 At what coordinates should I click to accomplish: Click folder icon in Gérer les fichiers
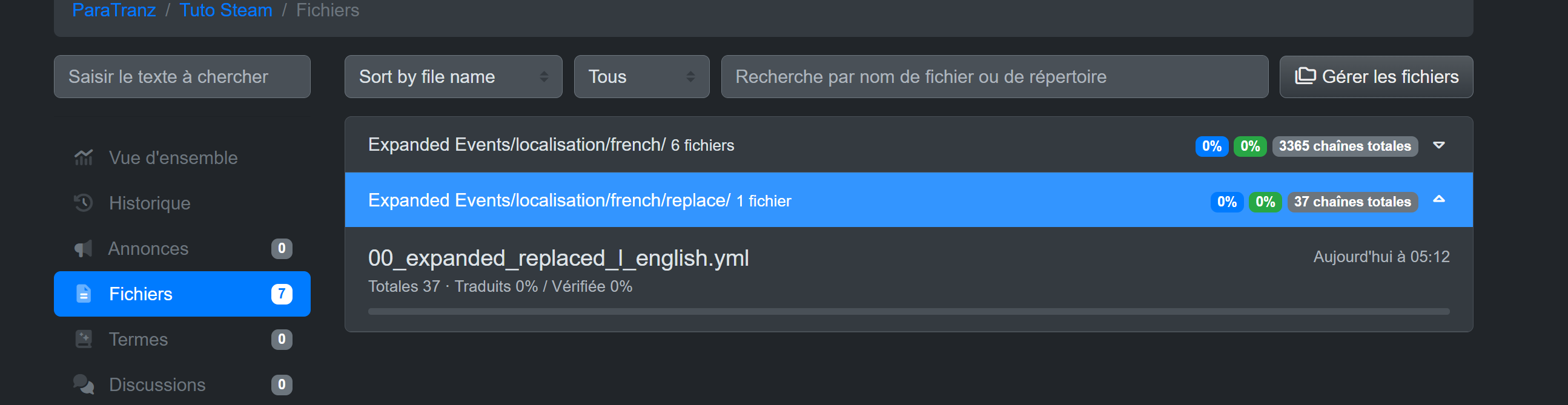point(1305,76)
